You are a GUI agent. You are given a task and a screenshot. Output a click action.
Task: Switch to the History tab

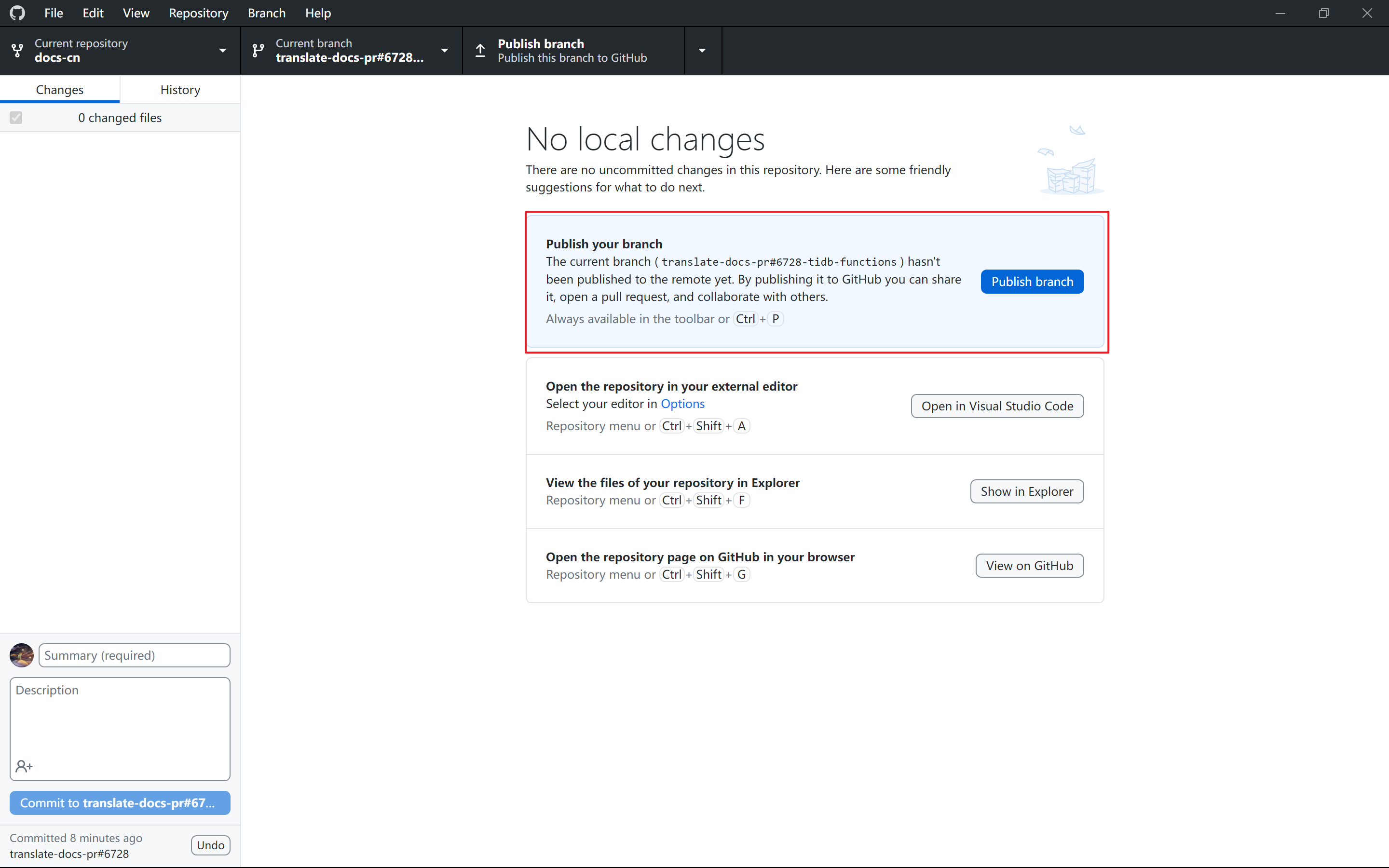(180, 90)
